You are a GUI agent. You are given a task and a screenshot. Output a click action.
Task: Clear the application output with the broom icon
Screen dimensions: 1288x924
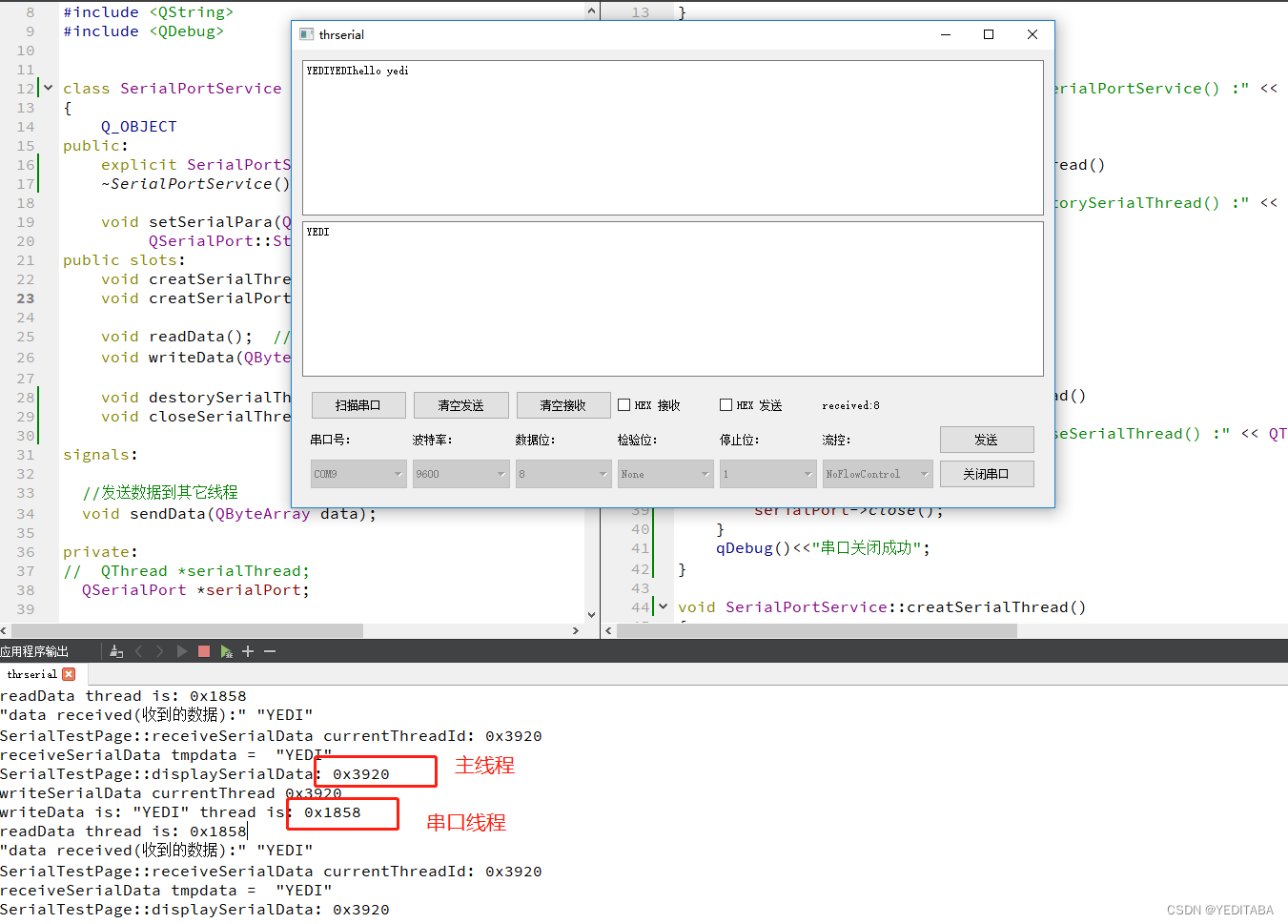(x=116, y=651)
